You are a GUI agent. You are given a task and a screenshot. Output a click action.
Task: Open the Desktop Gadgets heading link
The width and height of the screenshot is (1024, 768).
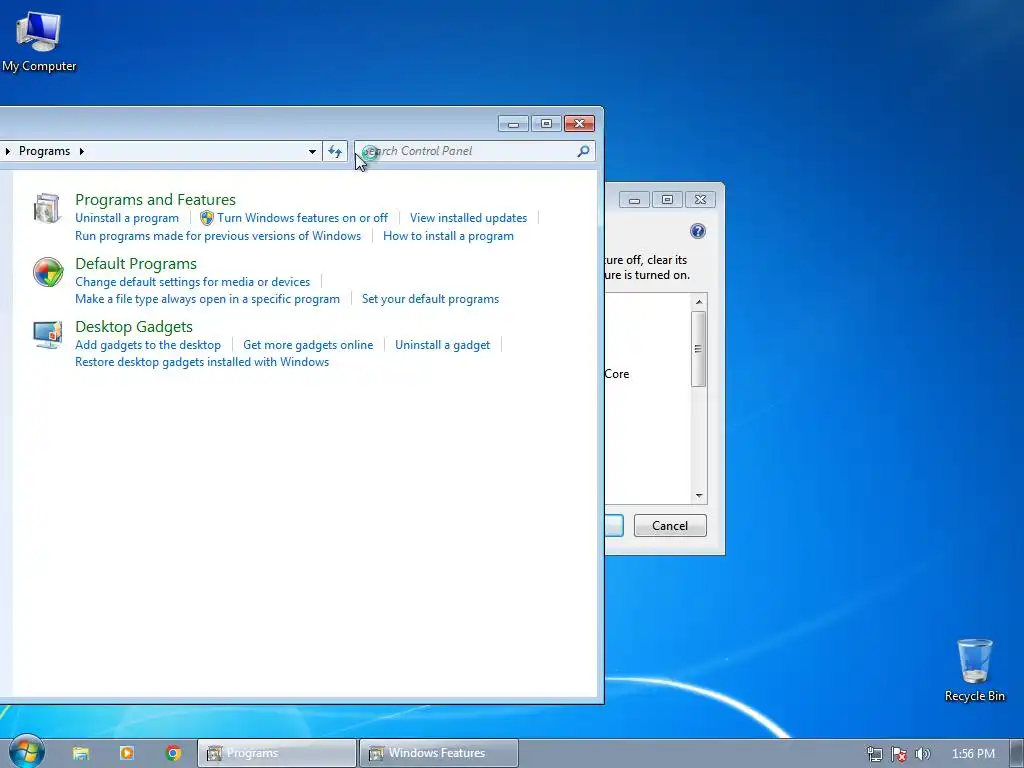134,327
